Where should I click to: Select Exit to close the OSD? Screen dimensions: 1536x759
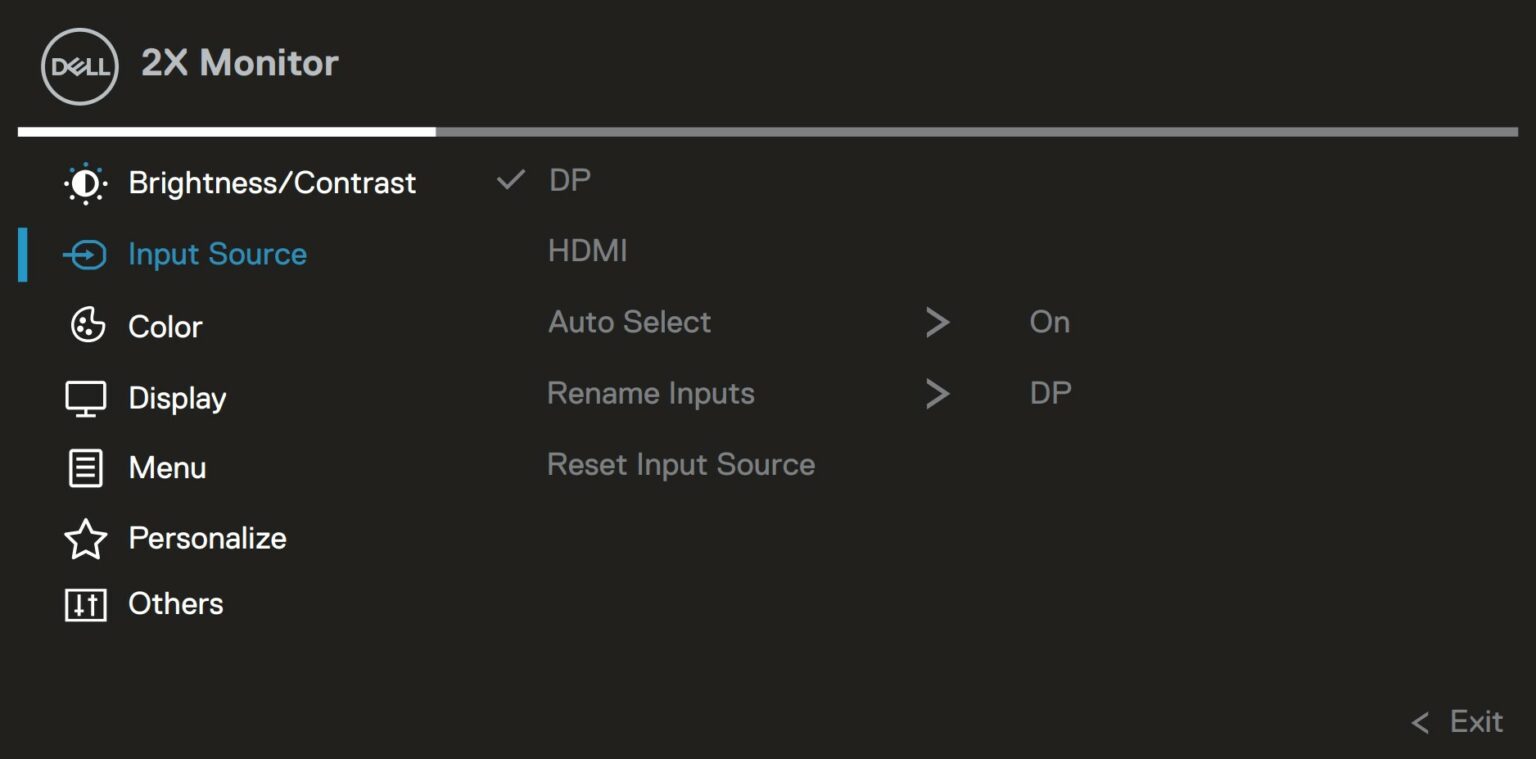[x=1475, y=721]
